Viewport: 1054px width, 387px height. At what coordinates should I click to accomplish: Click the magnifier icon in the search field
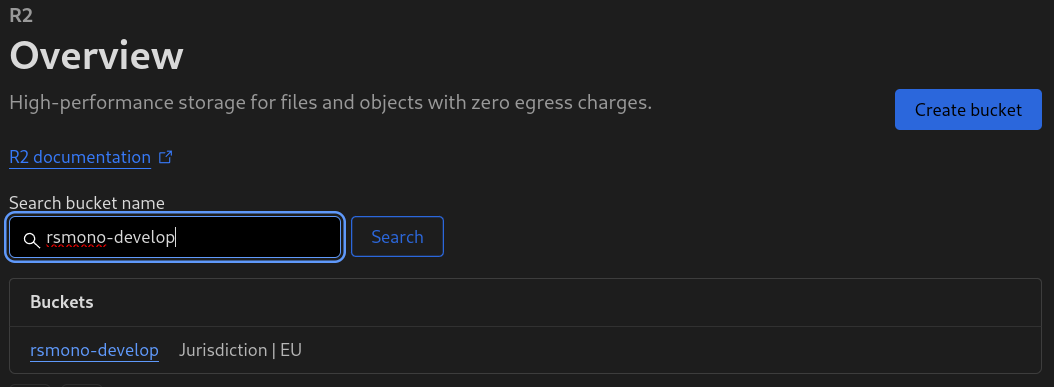[32, 239]
